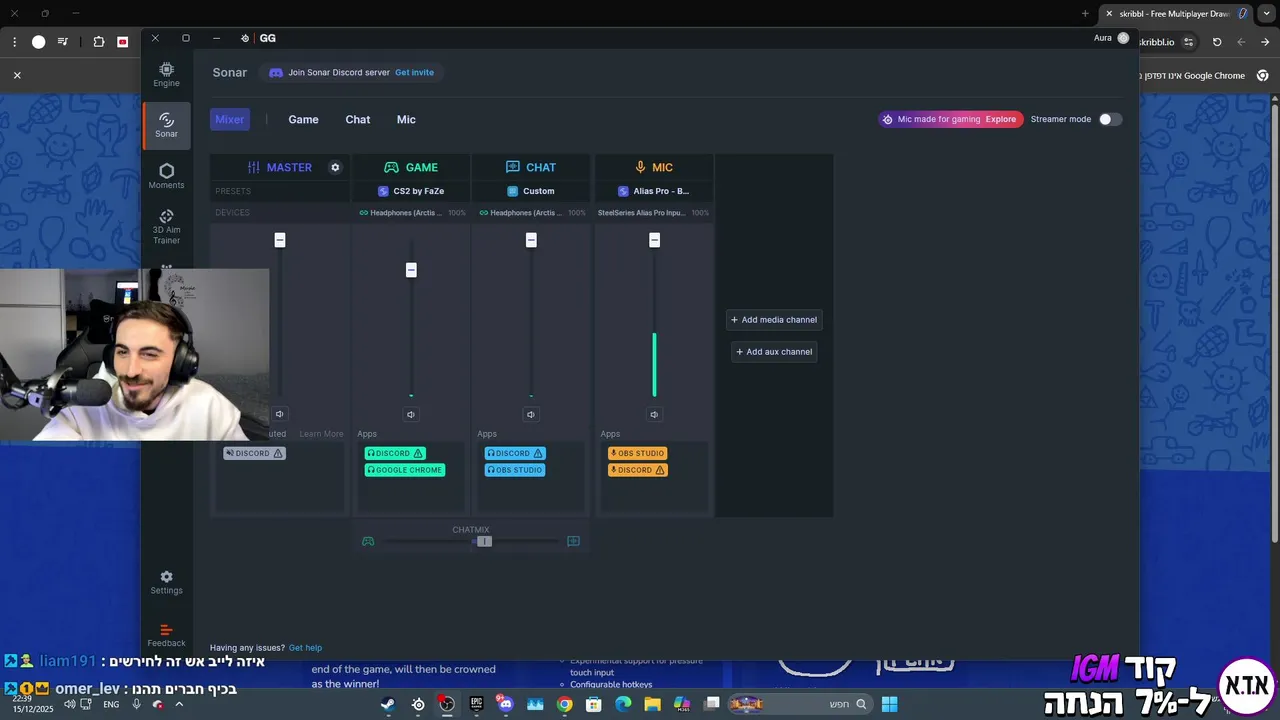Open Game preset dropdown CS2 by FaZe
The width and height of the screenshot is (1280, 720).
tap(411, 191)
